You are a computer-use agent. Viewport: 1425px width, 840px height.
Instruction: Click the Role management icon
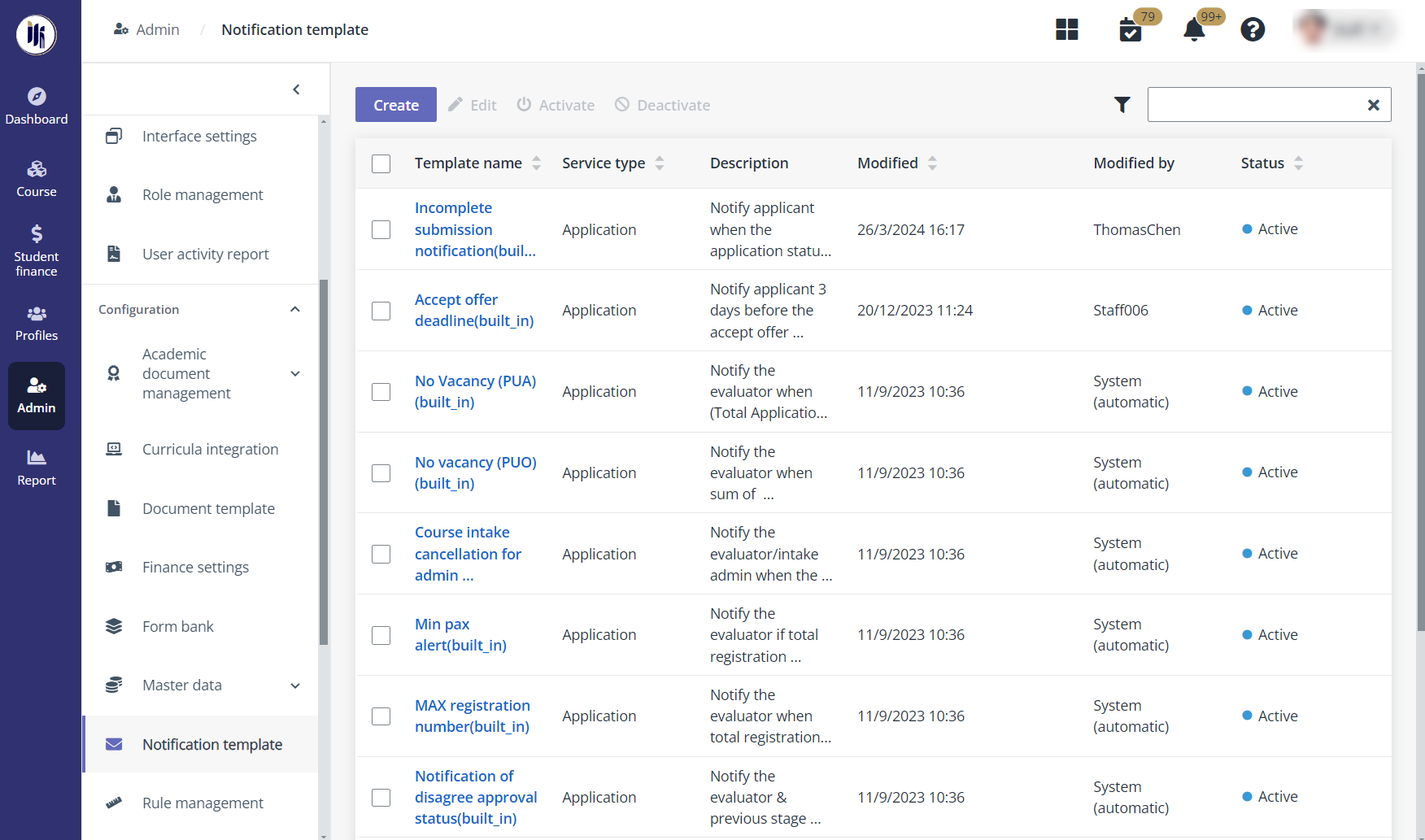tap(114, 194)
